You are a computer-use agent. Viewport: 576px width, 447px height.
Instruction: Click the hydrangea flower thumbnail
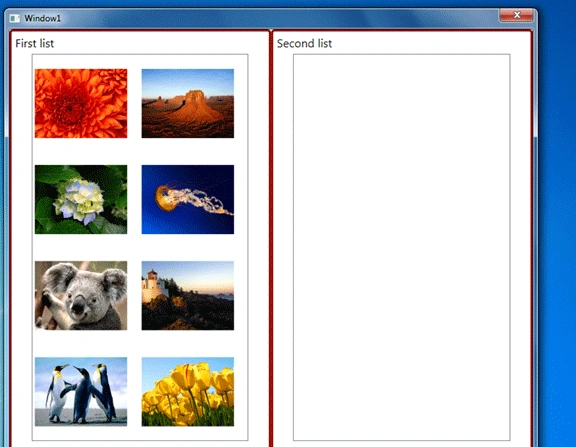pos(81,199)
